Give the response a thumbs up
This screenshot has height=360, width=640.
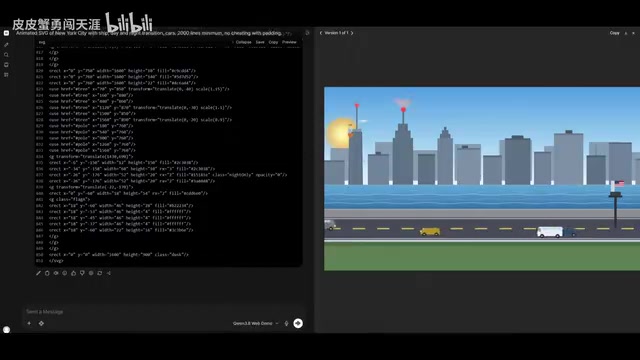click(73, 273)
